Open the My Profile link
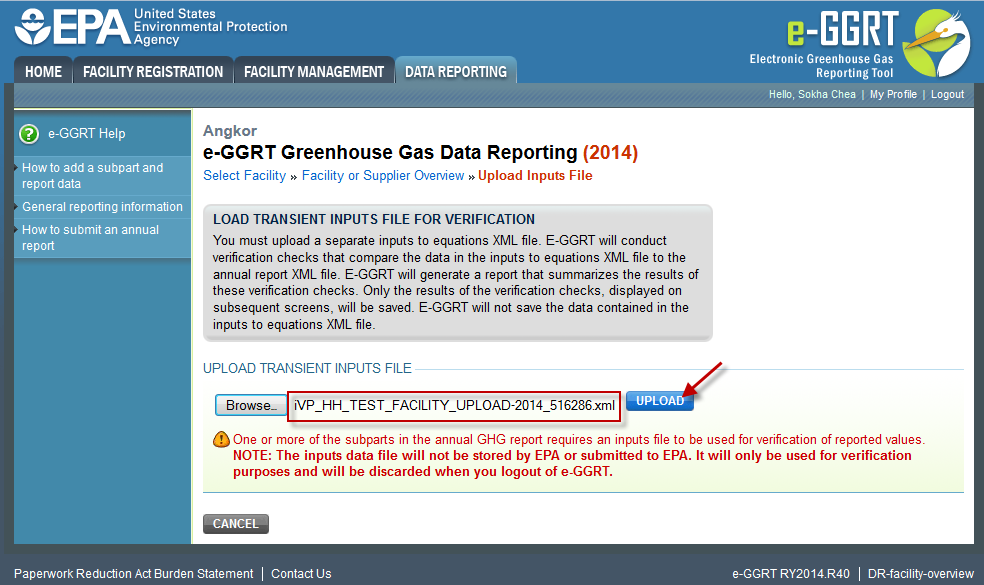This screenshot has height=585, width=984. coord(893,94)
